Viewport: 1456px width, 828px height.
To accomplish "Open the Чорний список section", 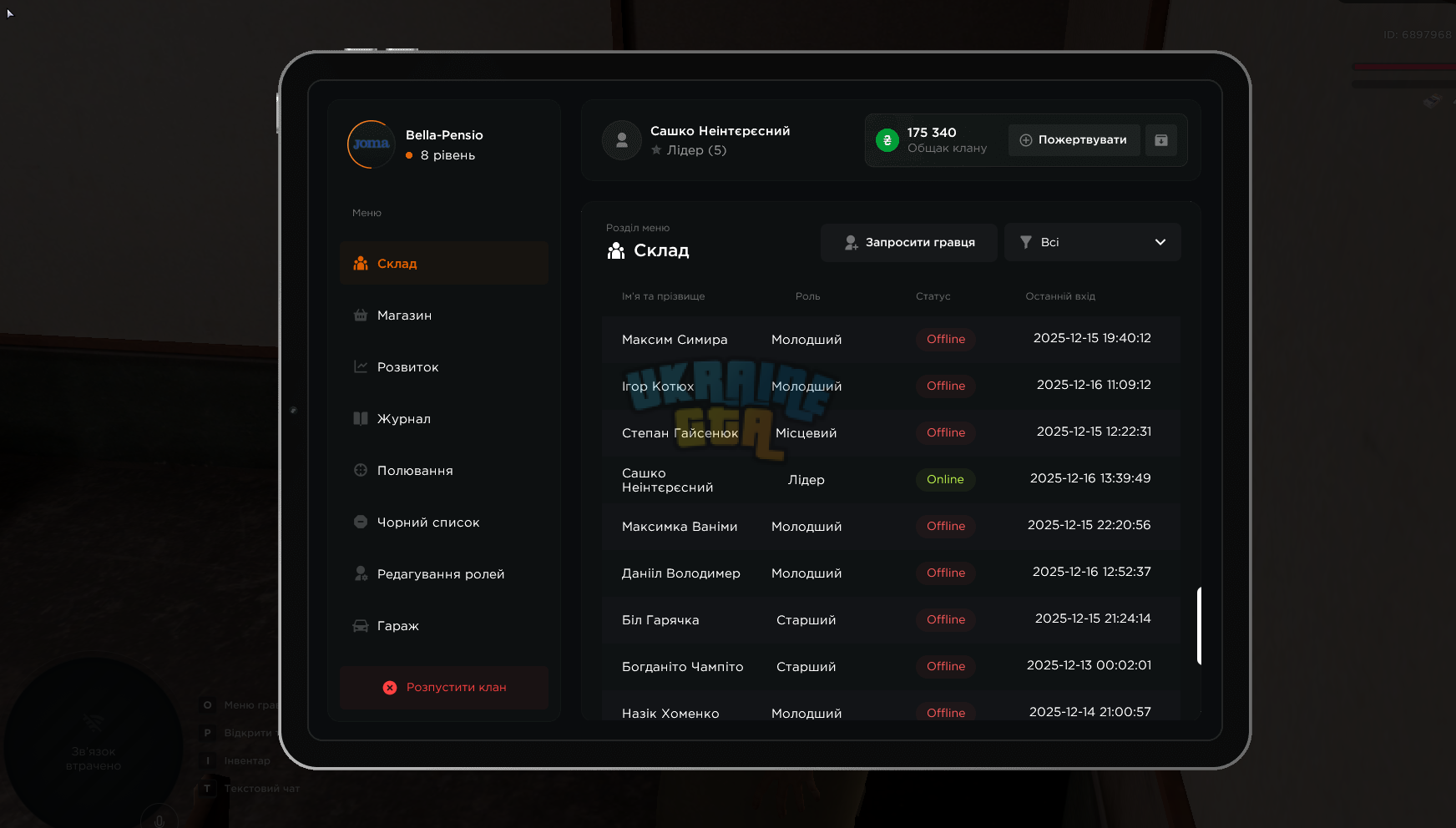I will (x=444, y=523).
